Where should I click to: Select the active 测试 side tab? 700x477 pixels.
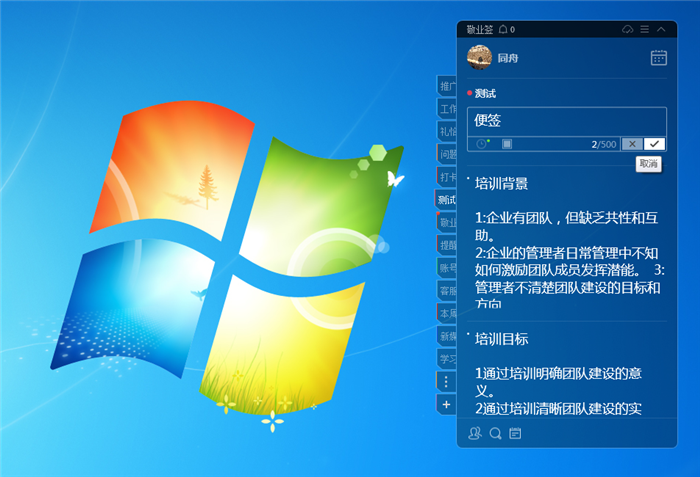click(x=446, y=200)
